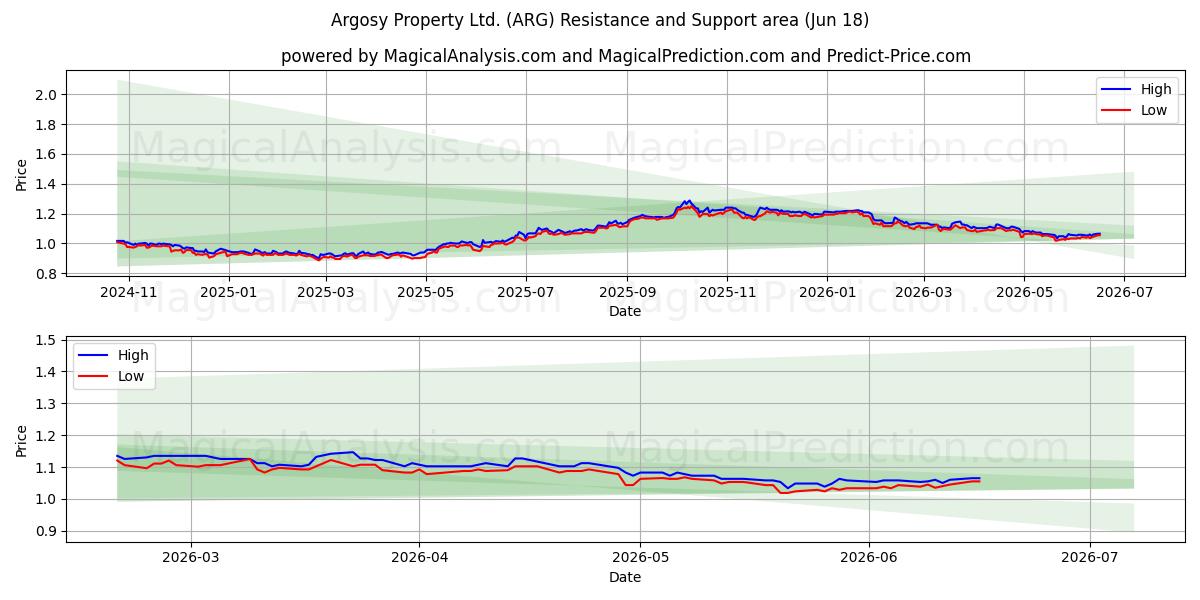The height and width of the screenshot is (600, 1200).
Task: Click the '2026-05' tick label on the upper chart
Action: (x=1023, y=292)
